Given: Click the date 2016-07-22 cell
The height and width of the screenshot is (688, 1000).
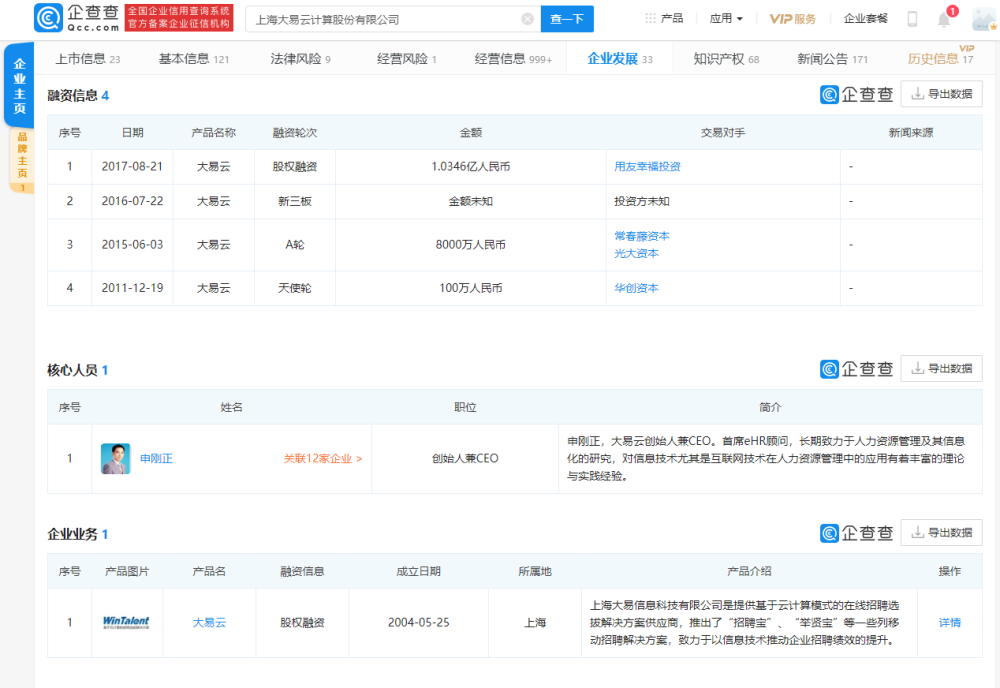Looking at the screenshot, I should click(132, 201).
